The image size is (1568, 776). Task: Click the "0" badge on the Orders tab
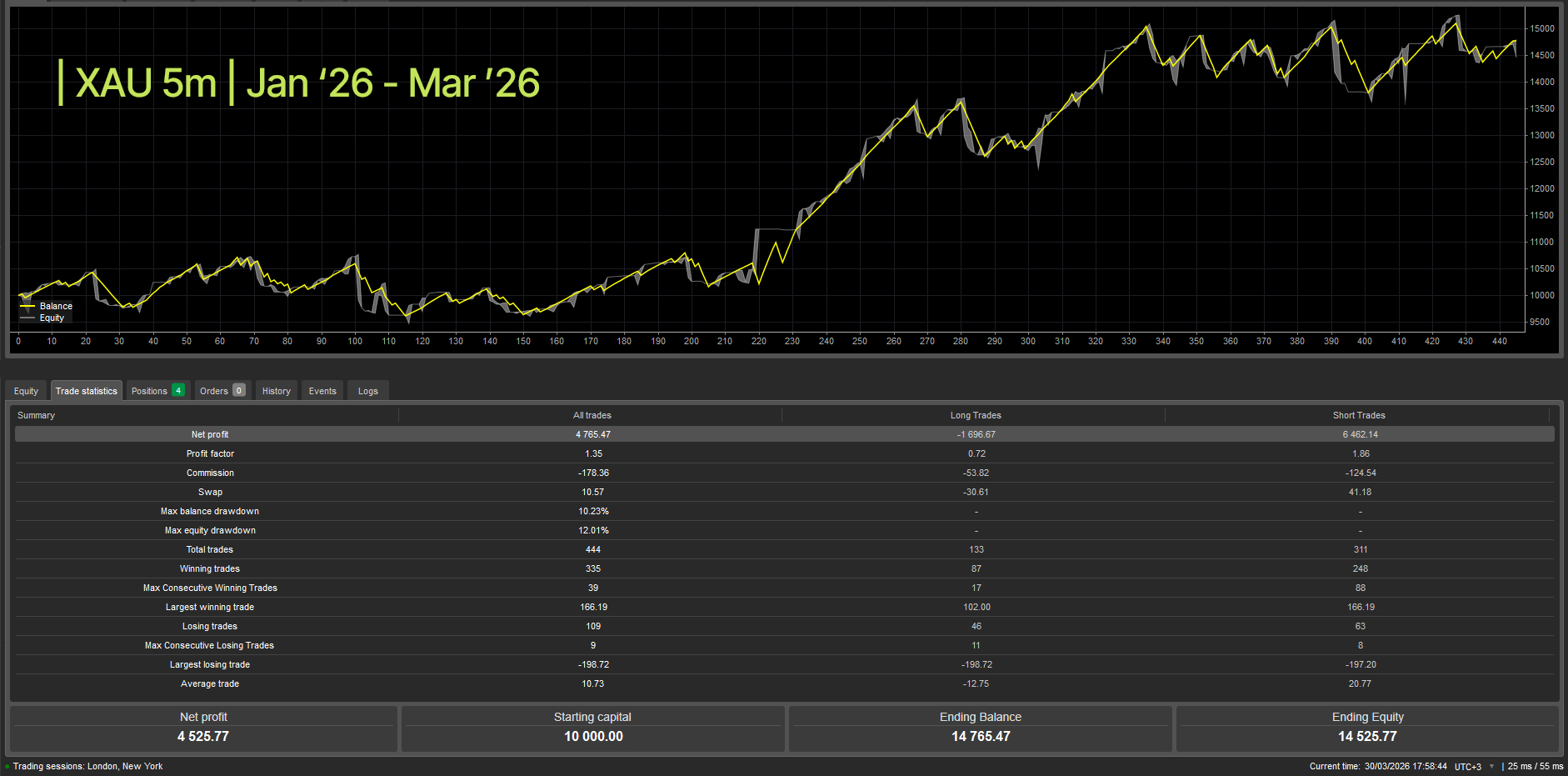coord(240,390)
